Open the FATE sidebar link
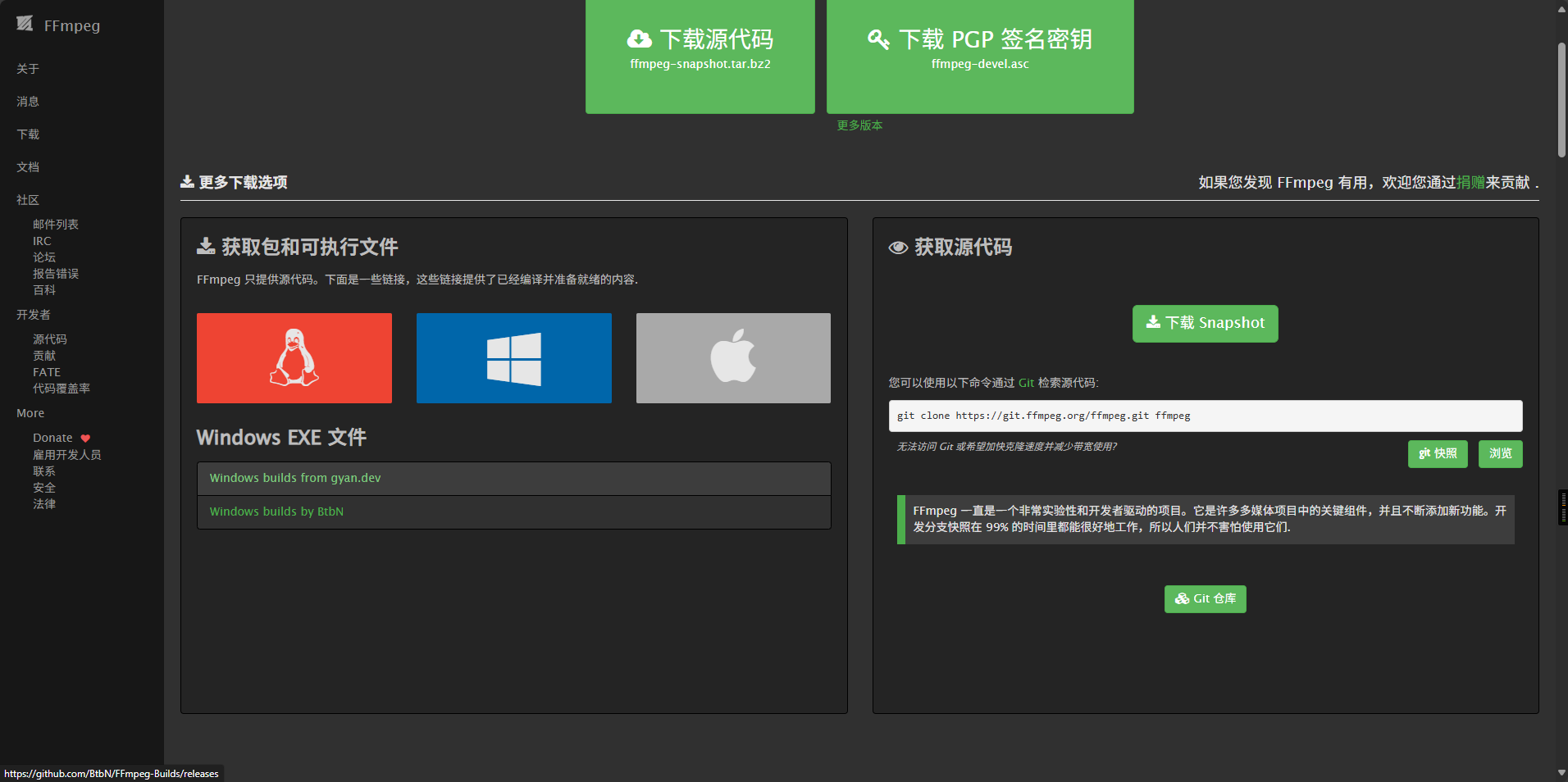 (47, 372)
